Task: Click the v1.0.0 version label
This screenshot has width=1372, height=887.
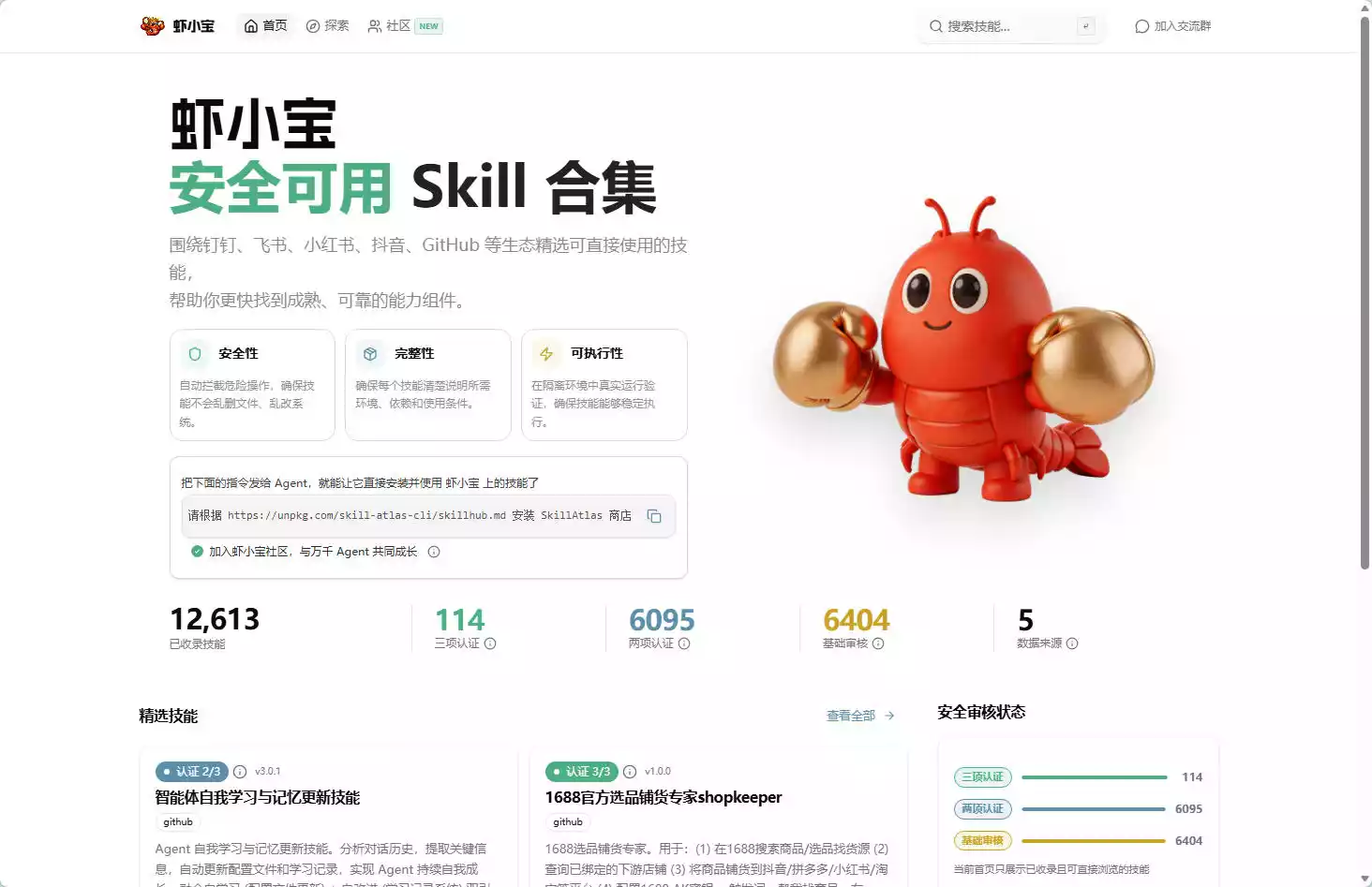Action: click(x=658, y=772)
